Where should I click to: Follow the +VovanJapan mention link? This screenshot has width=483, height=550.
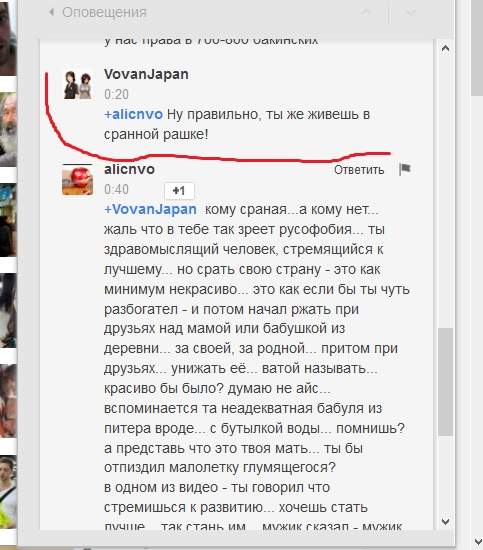tap(150, 209)
